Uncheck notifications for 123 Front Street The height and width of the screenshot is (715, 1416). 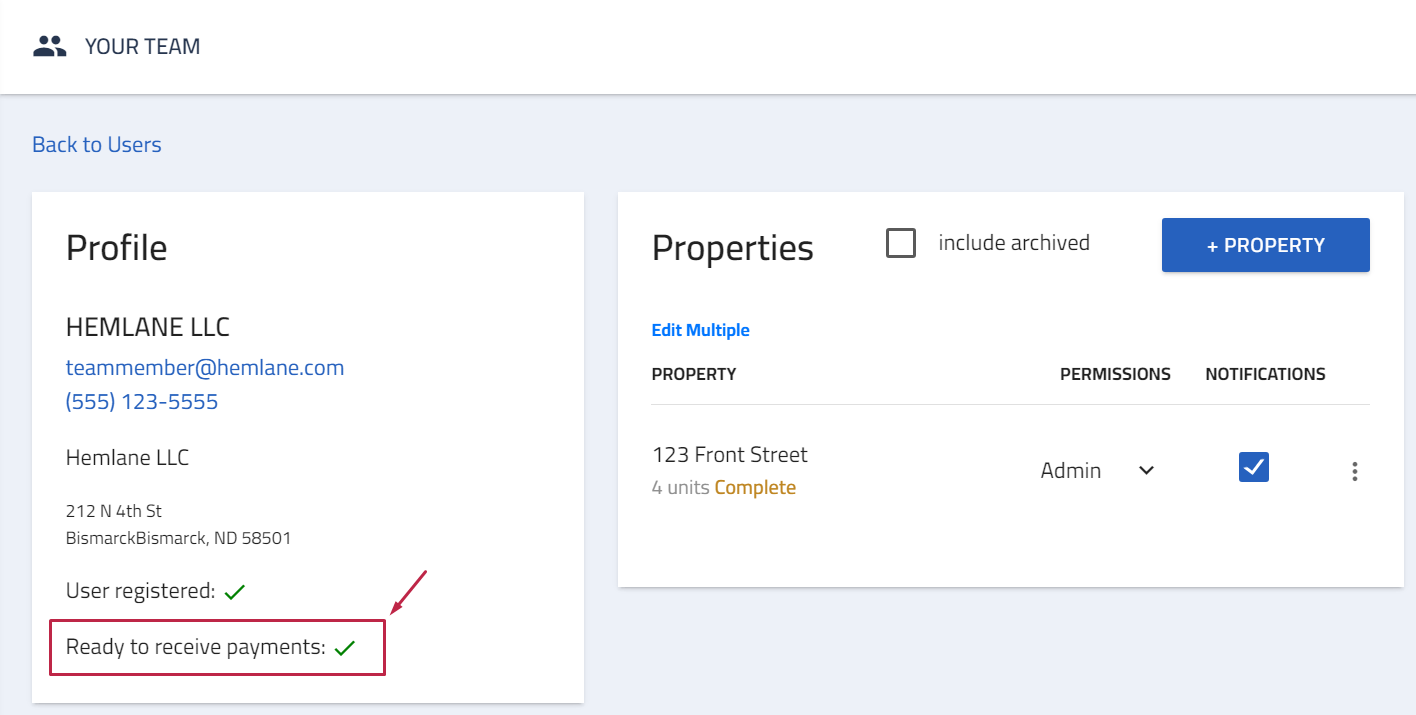[x=1254, y=467]
